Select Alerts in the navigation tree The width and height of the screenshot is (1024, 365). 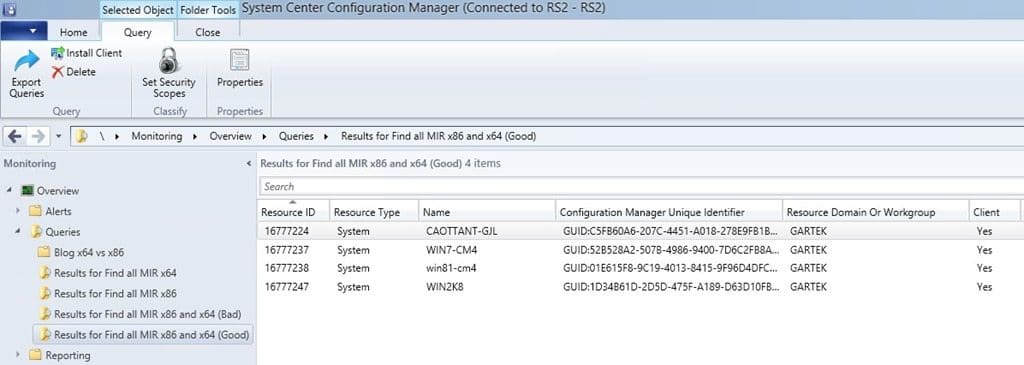click(58, 211)
